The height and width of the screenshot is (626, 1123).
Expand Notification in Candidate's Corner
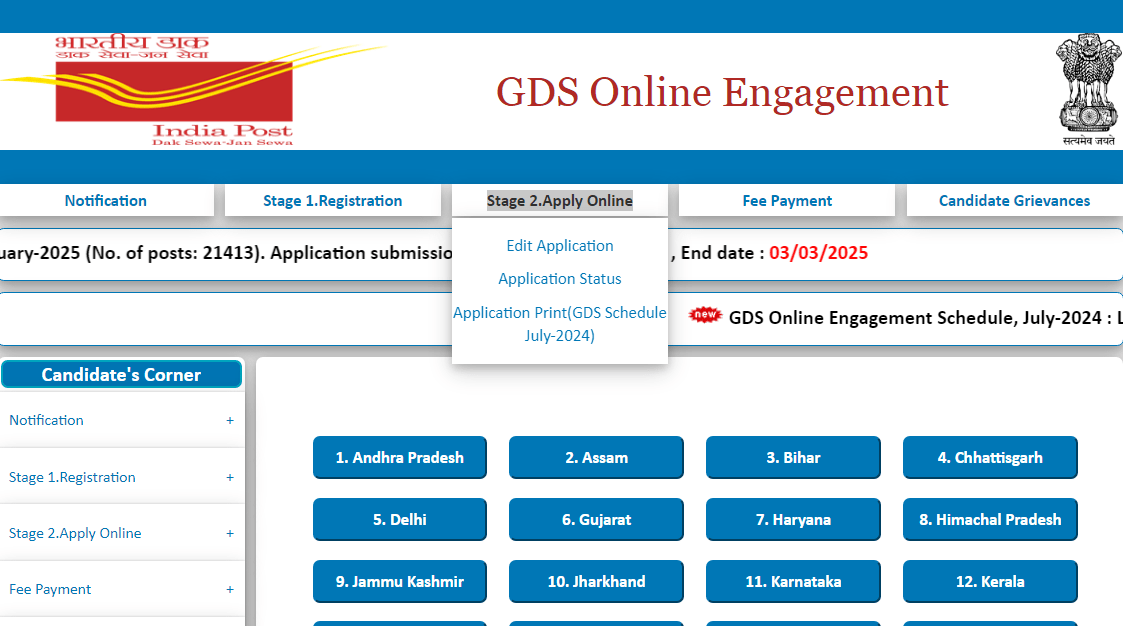pos(230,421)
